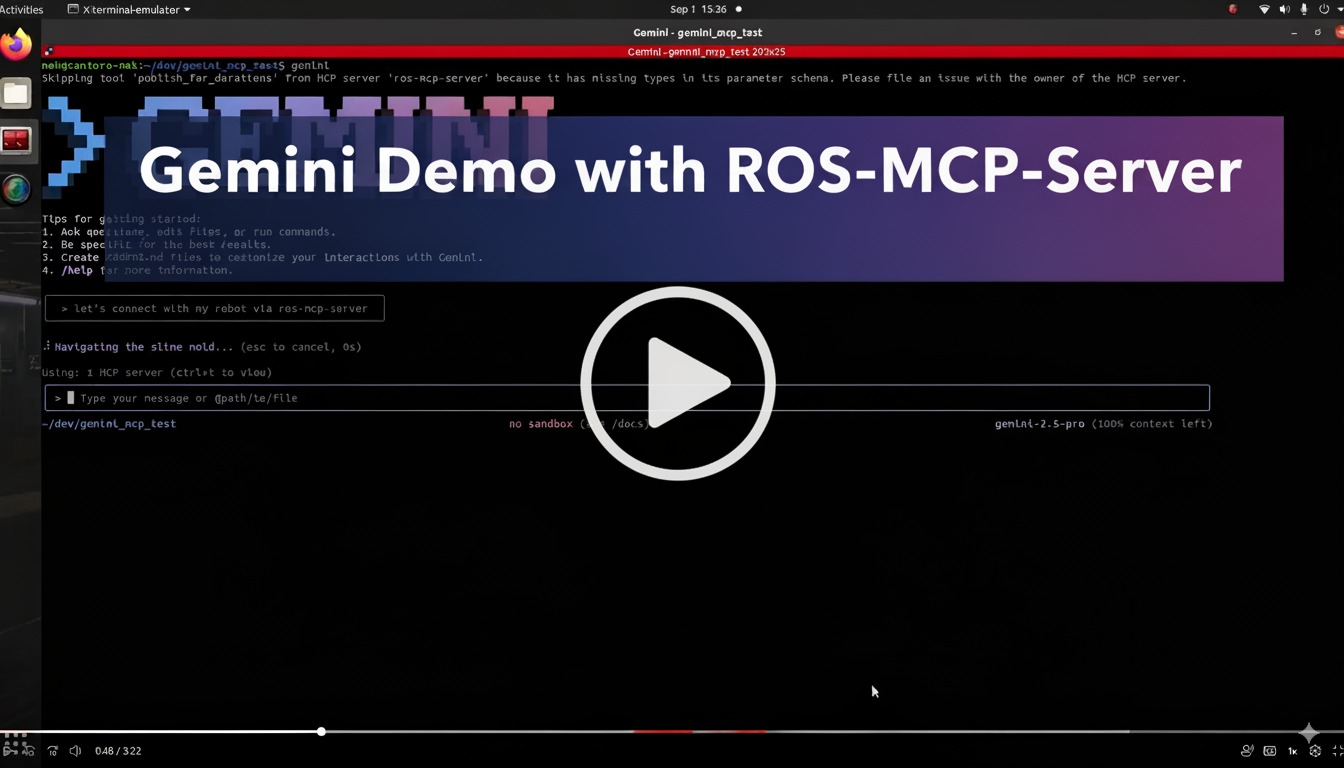Screen dimensions: 1344x768
Task: Click the system volume icon in top bar
Action: 1285,9
